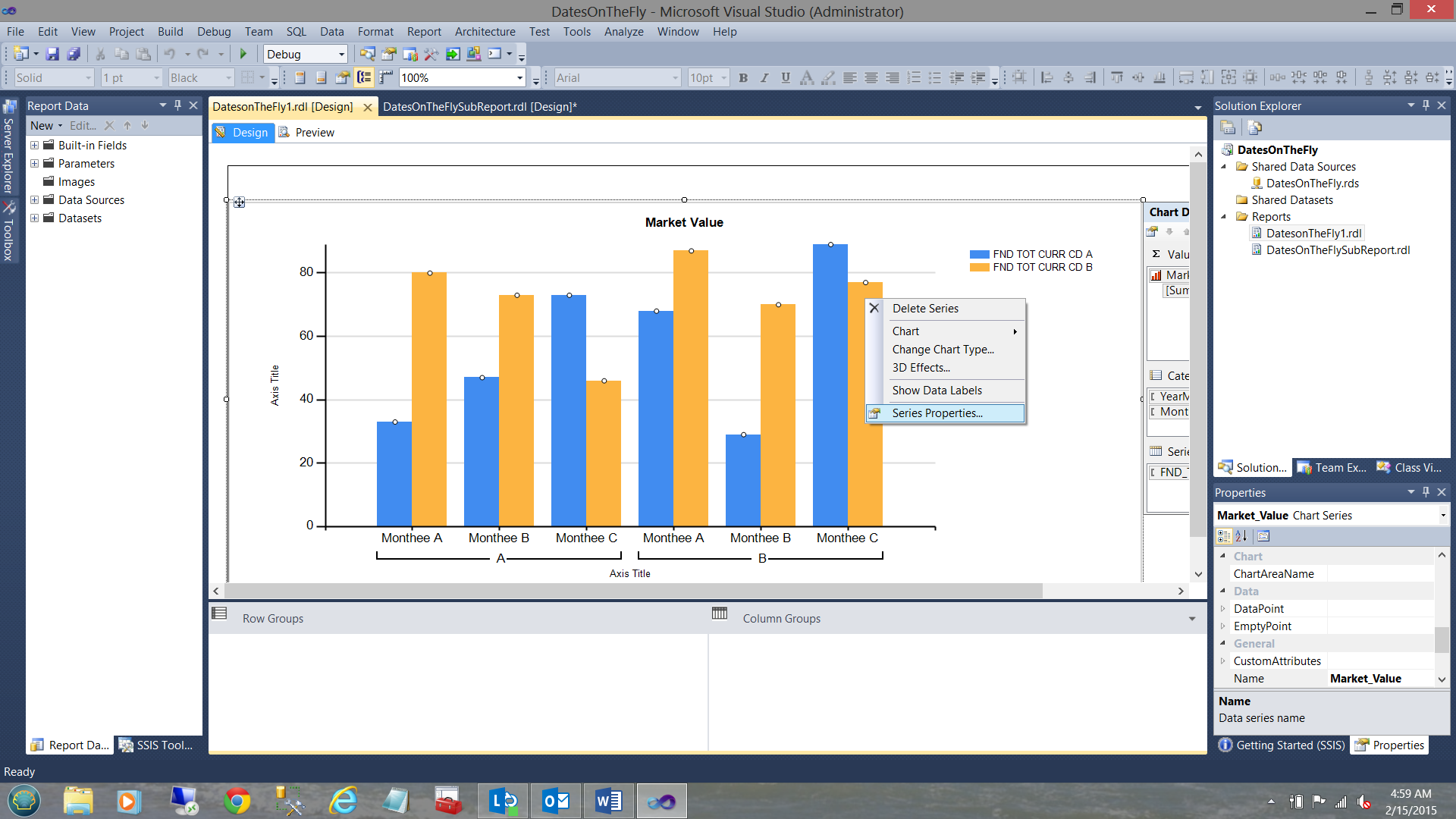Switch properties to Categorized view icon
This screenshot has height=819, width=1456.
(x=1223, y=536)
